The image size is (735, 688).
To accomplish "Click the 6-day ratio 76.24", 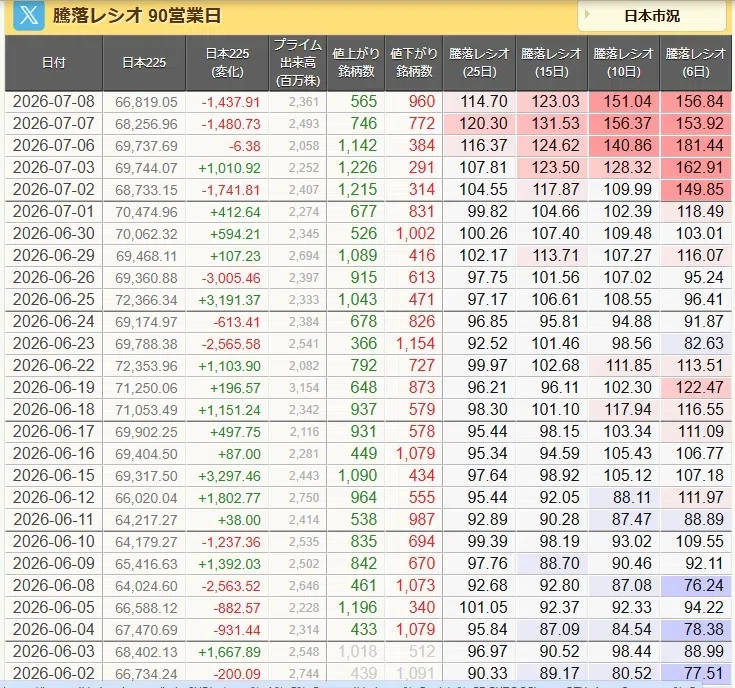I will coord(704,585).
